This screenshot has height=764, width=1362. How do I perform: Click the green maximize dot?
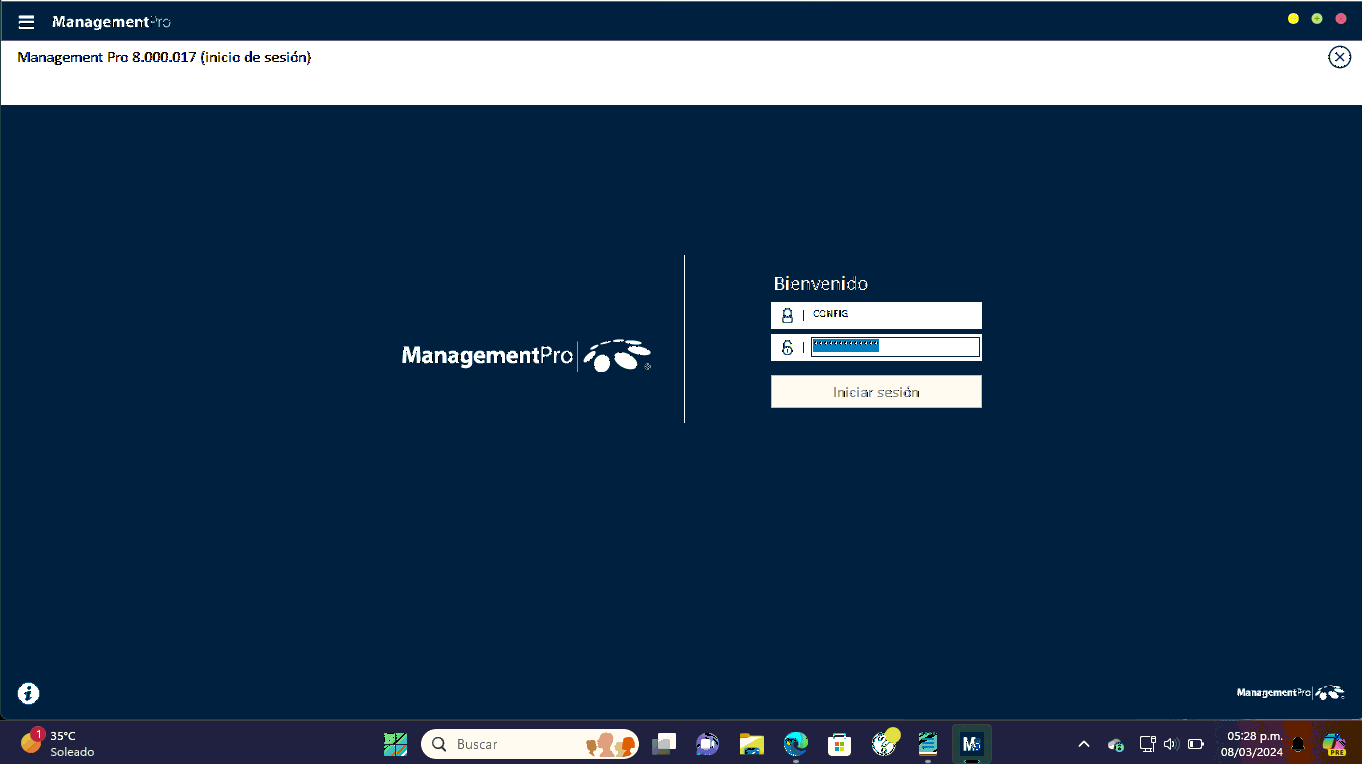pyautogui.click(x=1317, y=19)
